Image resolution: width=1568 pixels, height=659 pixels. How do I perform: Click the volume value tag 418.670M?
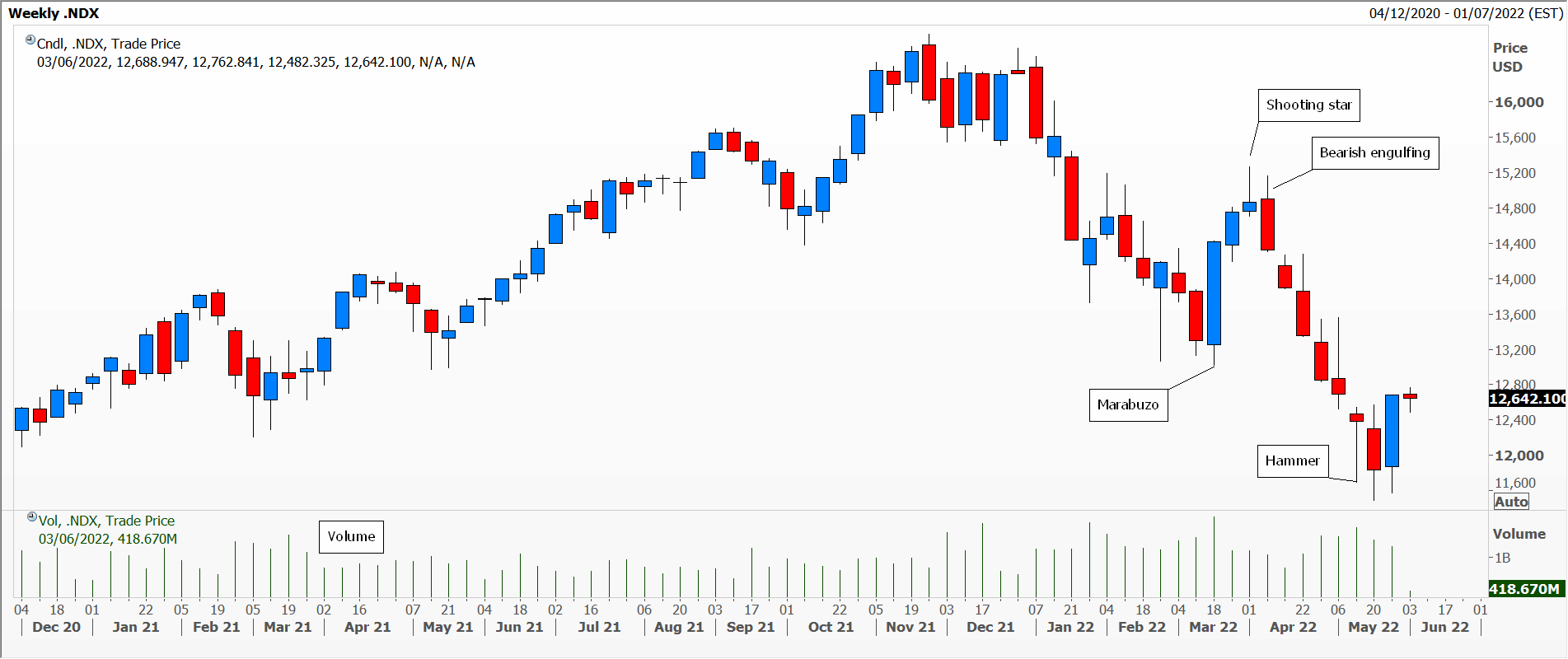click(x=1527, y=589)
